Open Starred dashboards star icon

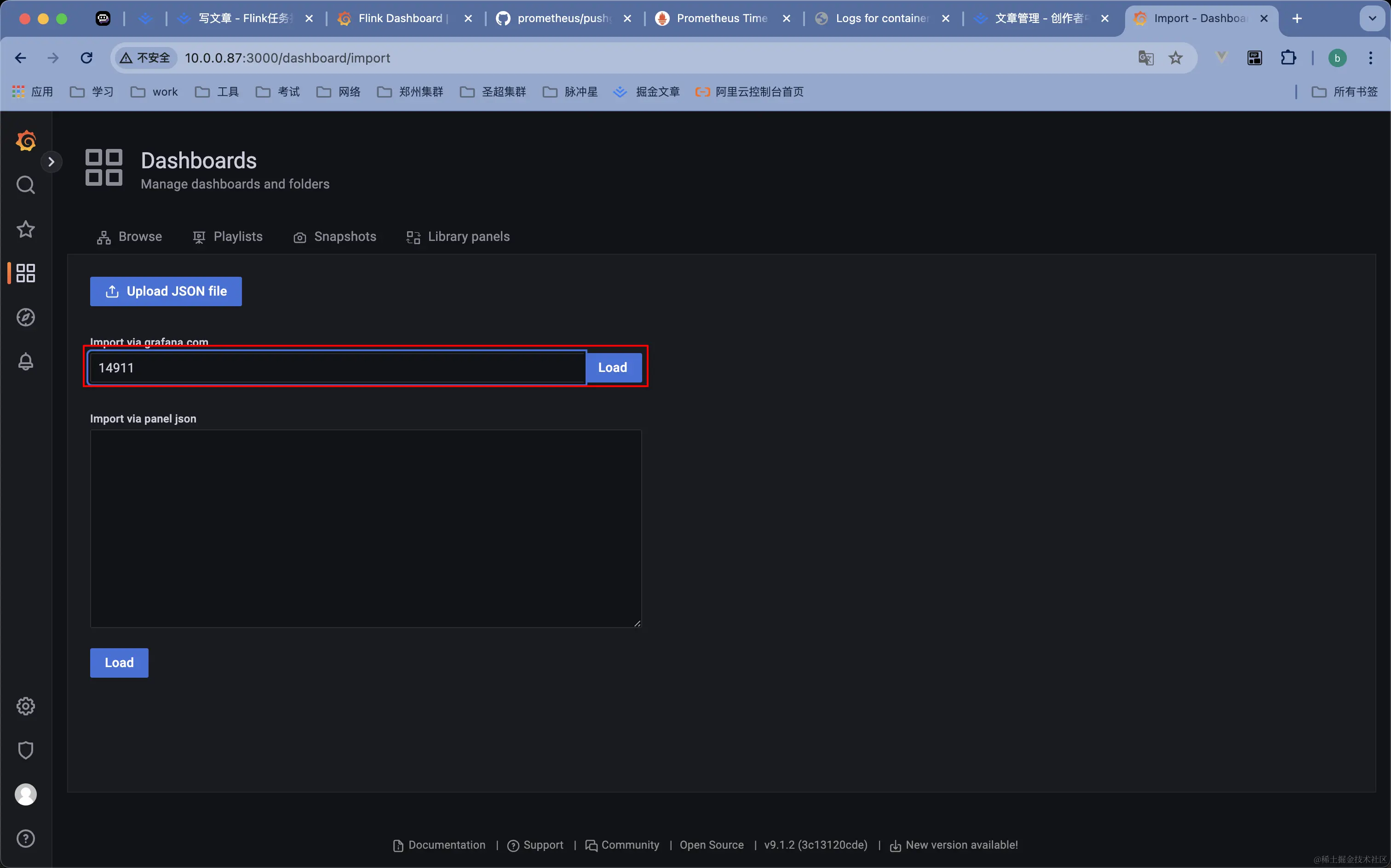[x=26, y=229]
